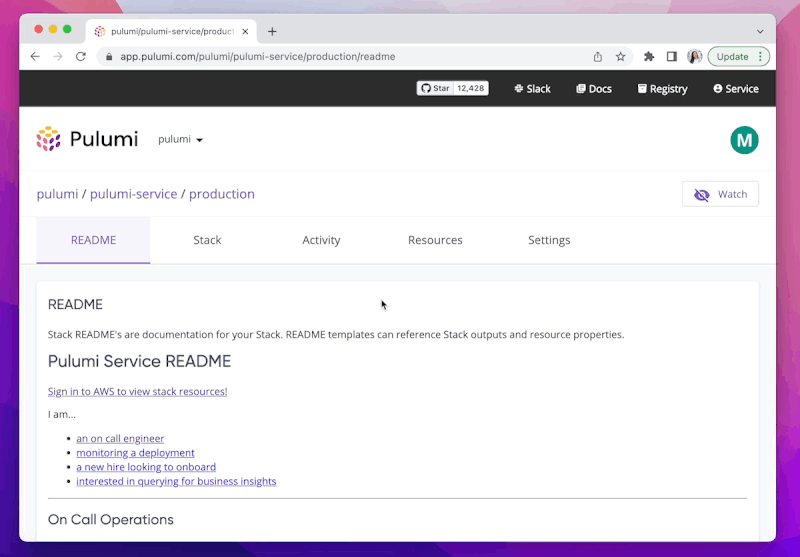Viewport: 800px width, 557px height.
Task: Click the browser back arrow
Action: (x=35, y=57)
